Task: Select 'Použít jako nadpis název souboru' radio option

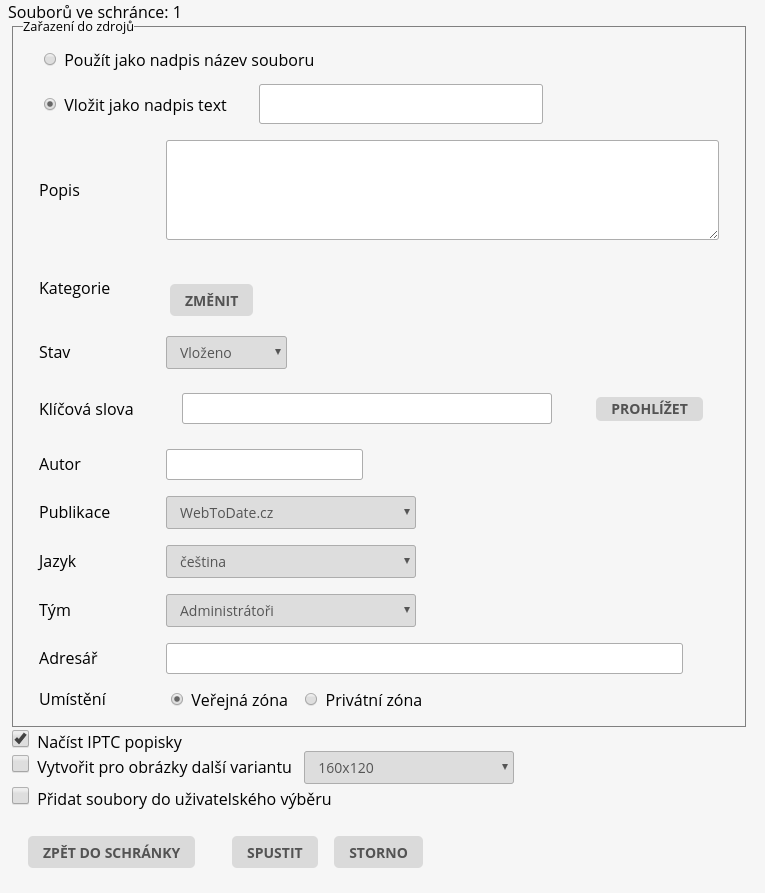Action: tap(50, 60)
